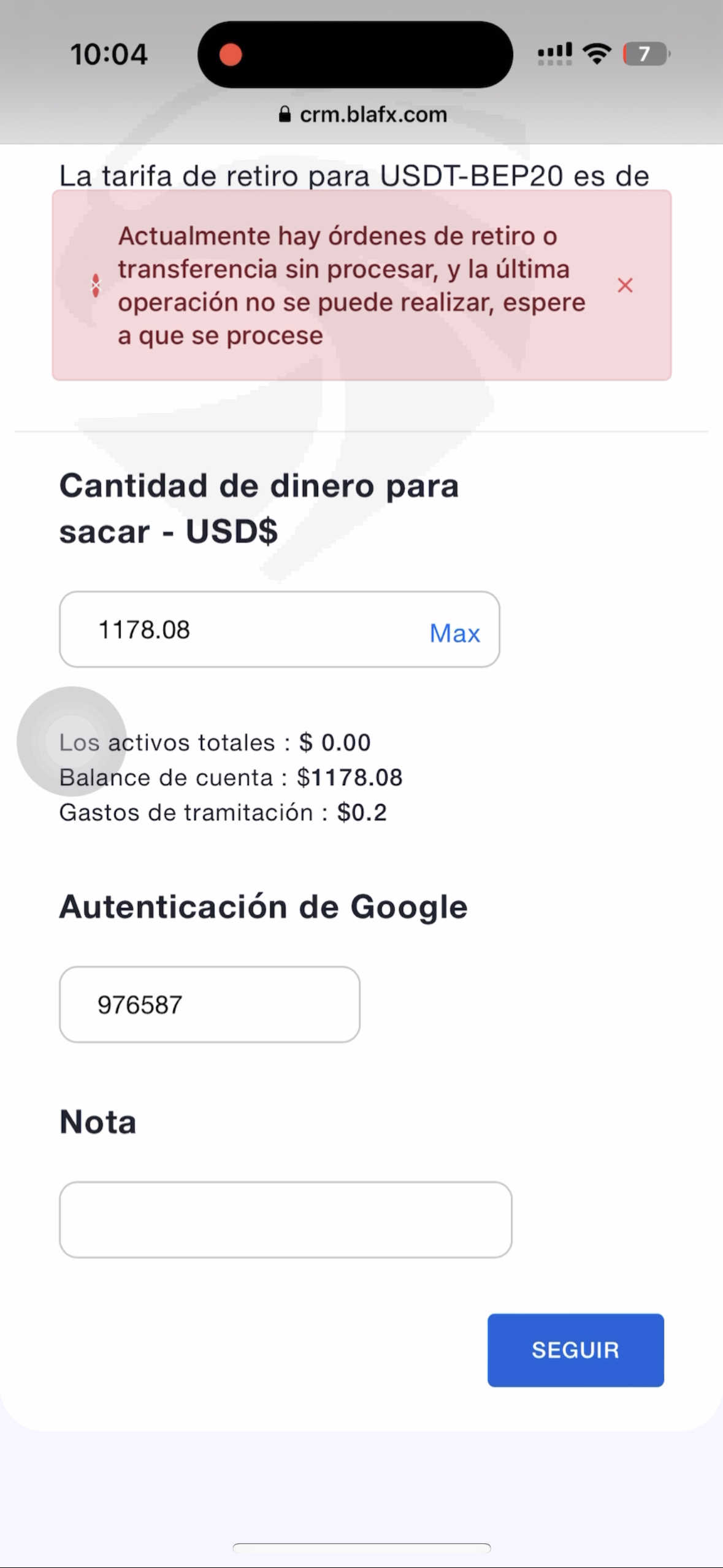Tap the Autenticación de Google heading
Image resolution: width=723 pixels, height=1568 pixels.
coord(263,907)
